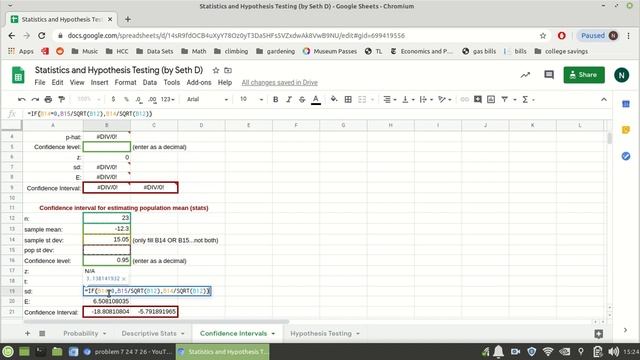
Task: Click the merge cells icon
Action: [x=362, y=99]
